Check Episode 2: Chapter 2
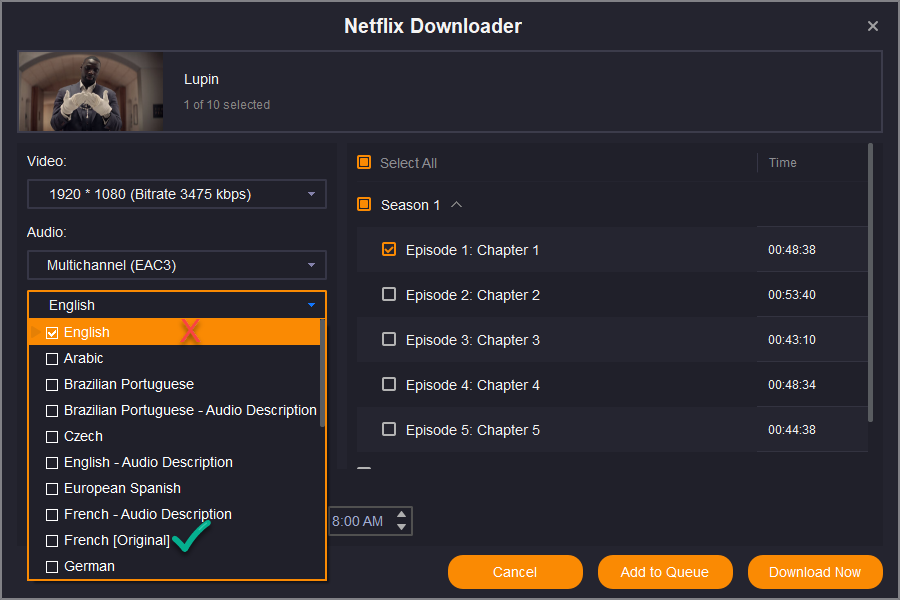Screen dimensions: 900x600 [x=389, y=295]
